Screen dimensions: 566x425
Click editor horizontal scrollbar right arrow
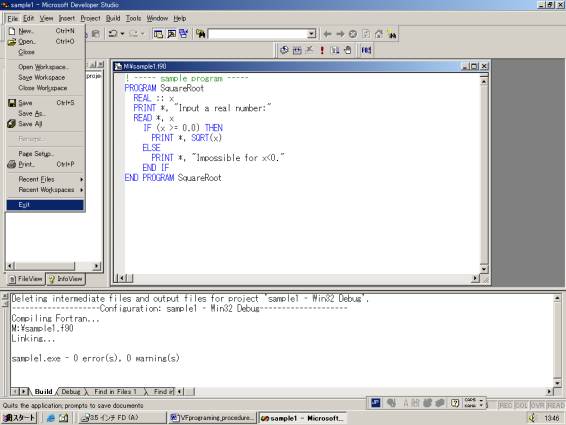tap(476, 278)
